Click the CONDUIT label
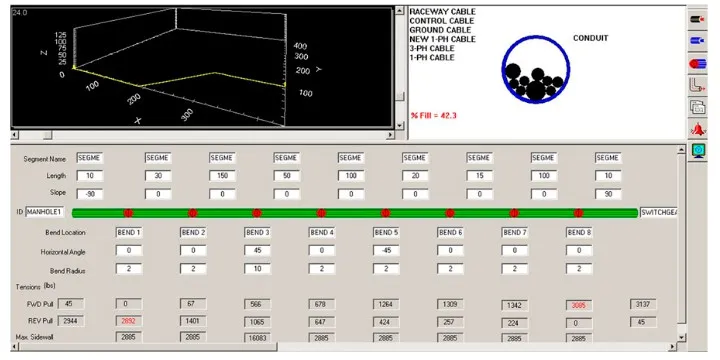720x360 pixels. [x=591, y=38]
